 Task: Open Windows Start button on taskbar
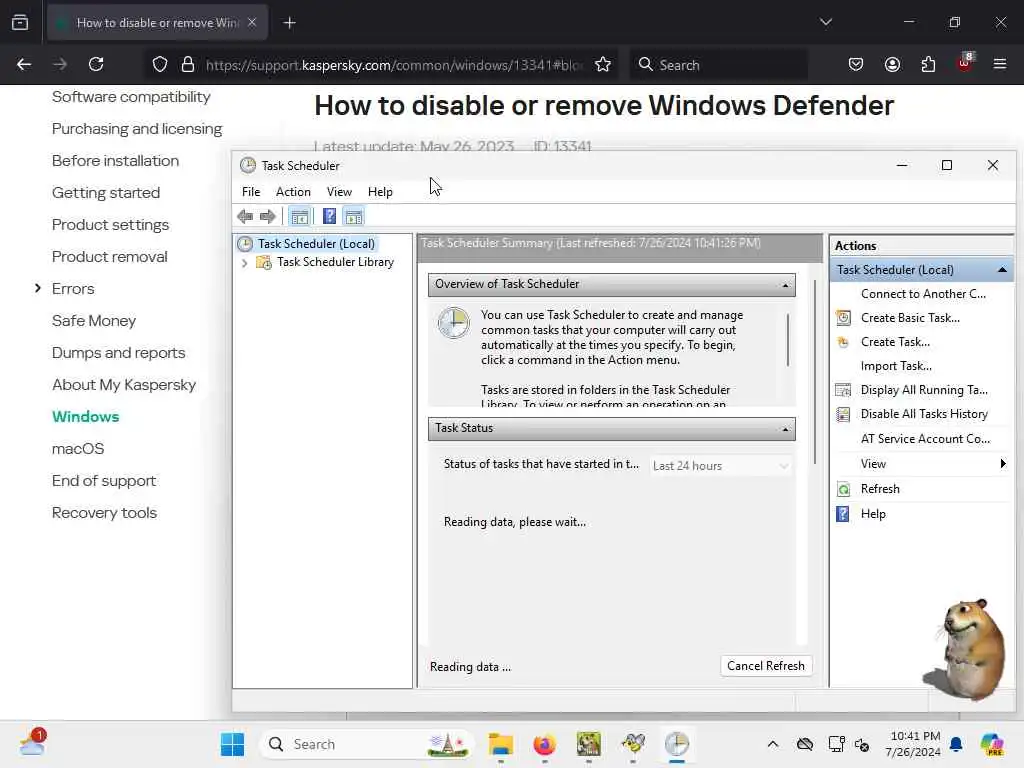point(232,744)
